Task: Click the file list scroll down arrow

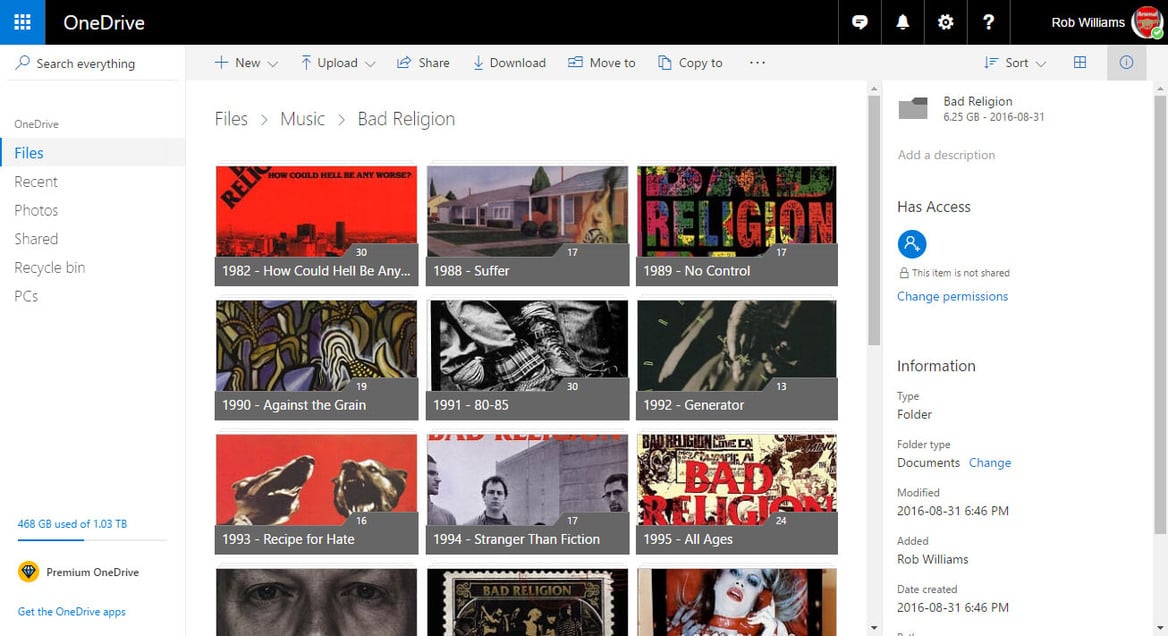Action: (874, 628)
